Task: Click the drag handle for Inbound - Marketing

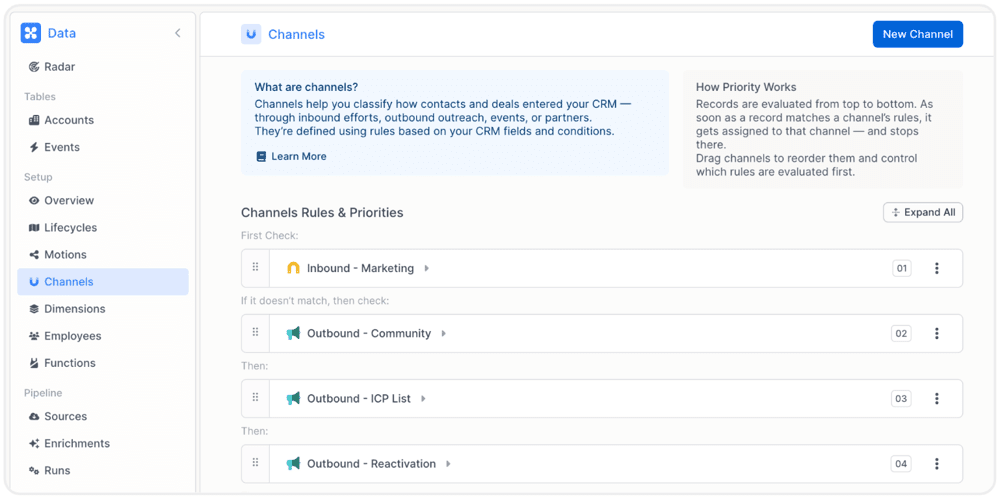Action: [256, 268]
